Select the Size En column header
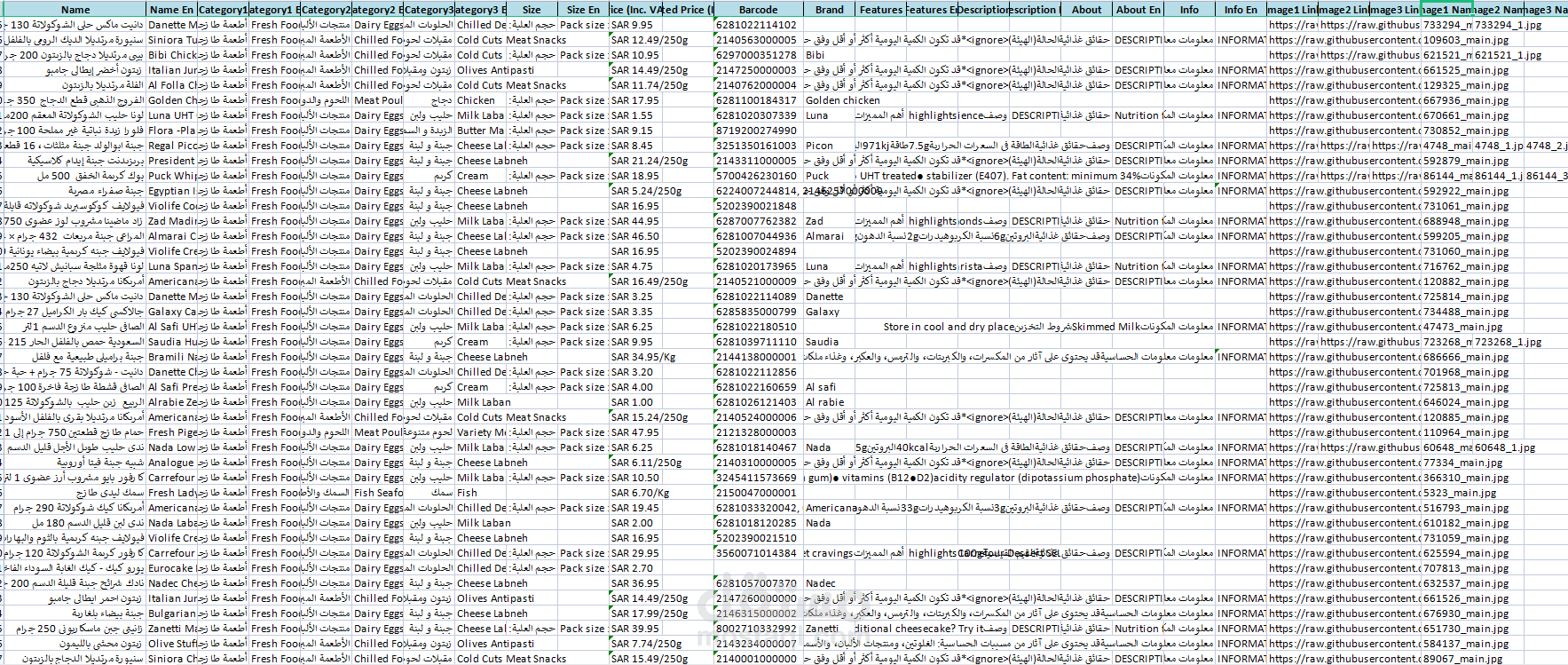The width and height of the screenshot is (1568, 665). pos(583,10)
